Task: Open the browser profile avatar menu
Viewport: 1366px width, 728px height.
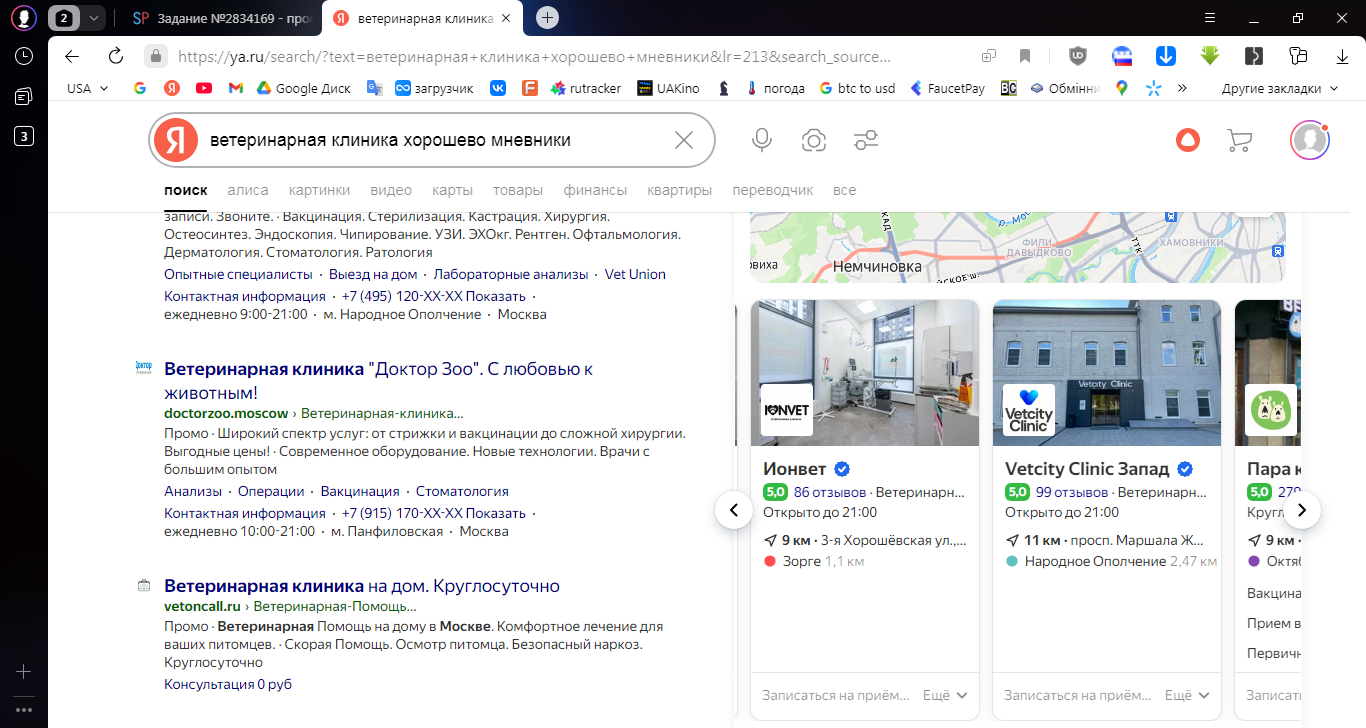Action: coord(24,18)
